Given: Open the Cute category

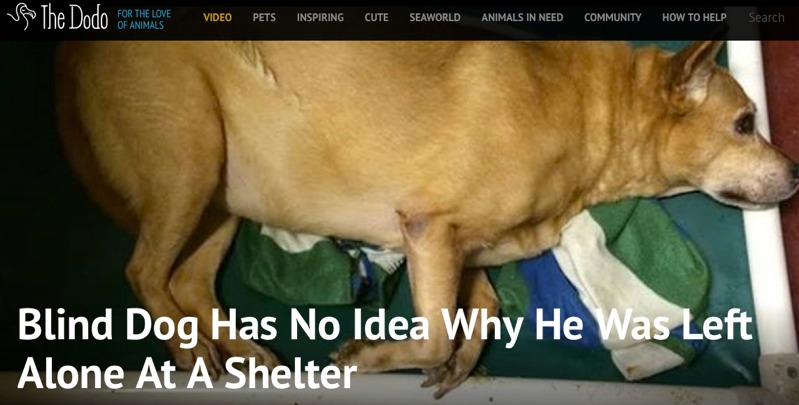Looking at the screenshot, I should click(x=376, y=17).
